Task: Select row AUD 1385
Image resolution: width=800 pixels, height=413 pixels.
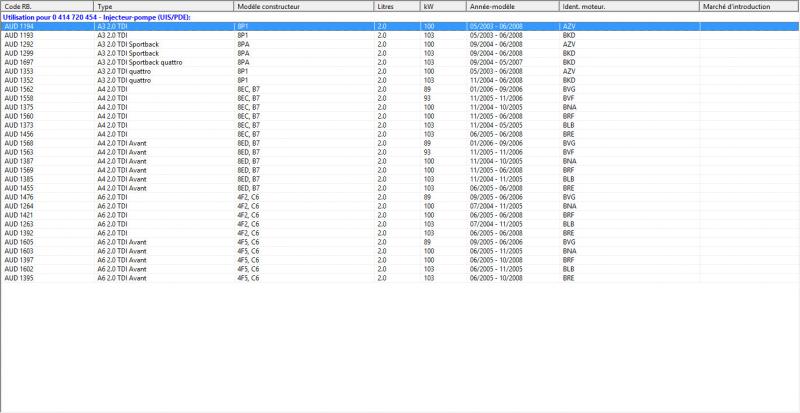Action: [400, 179]
